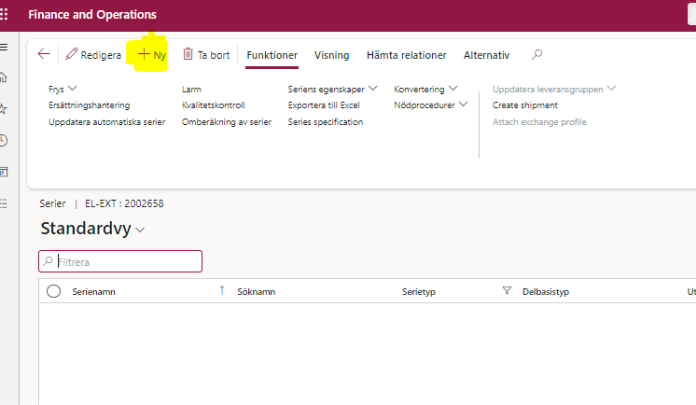
Task: Expand Seriens egenskaper dropdown
Action: (x=332, y=89)
